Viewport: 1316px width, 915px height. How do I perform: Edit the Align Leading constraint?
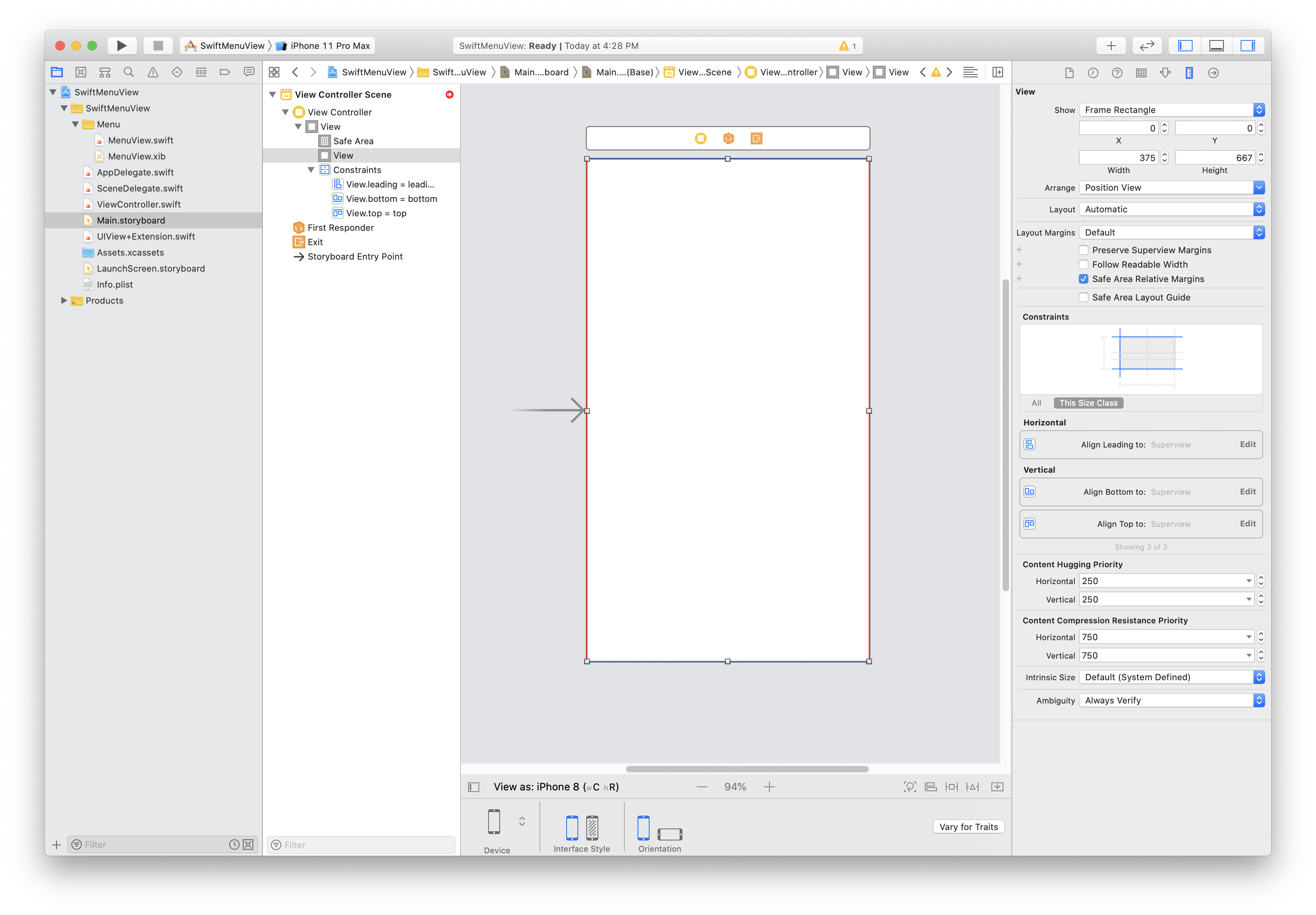[1247, 444]
